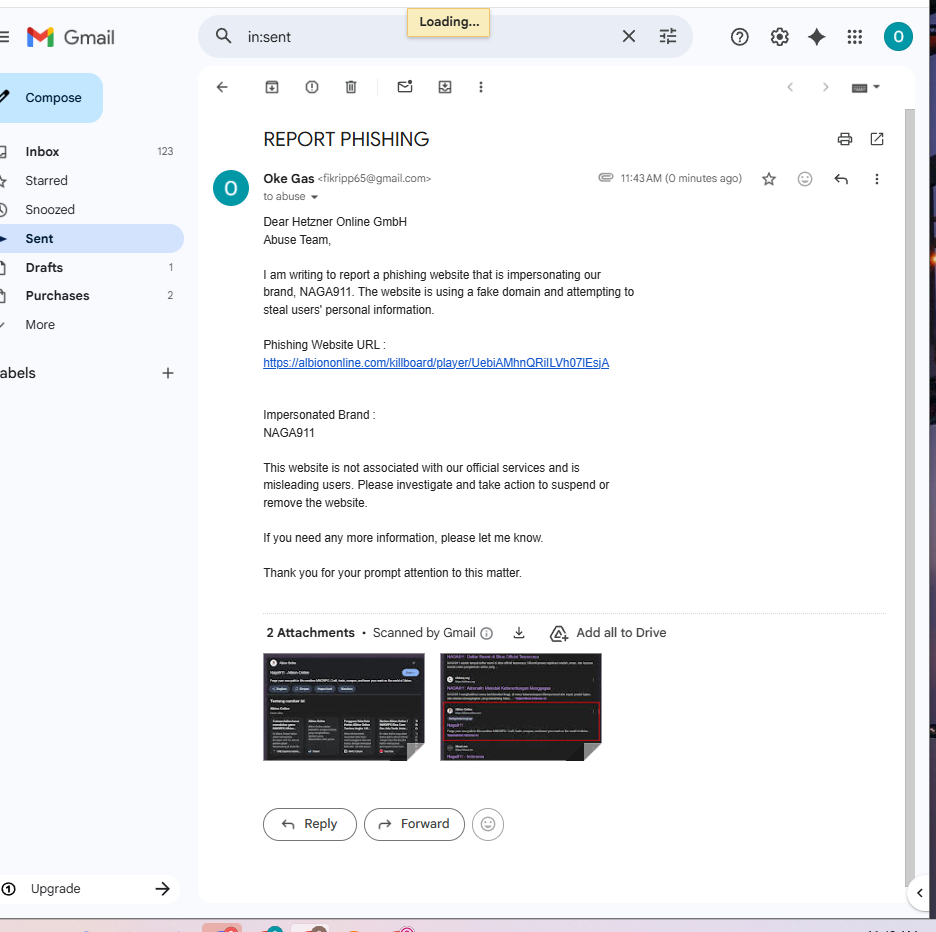Add emoji reaction next to Forward
Viewport: 936px width, 932px height.
tap(488, 824)
